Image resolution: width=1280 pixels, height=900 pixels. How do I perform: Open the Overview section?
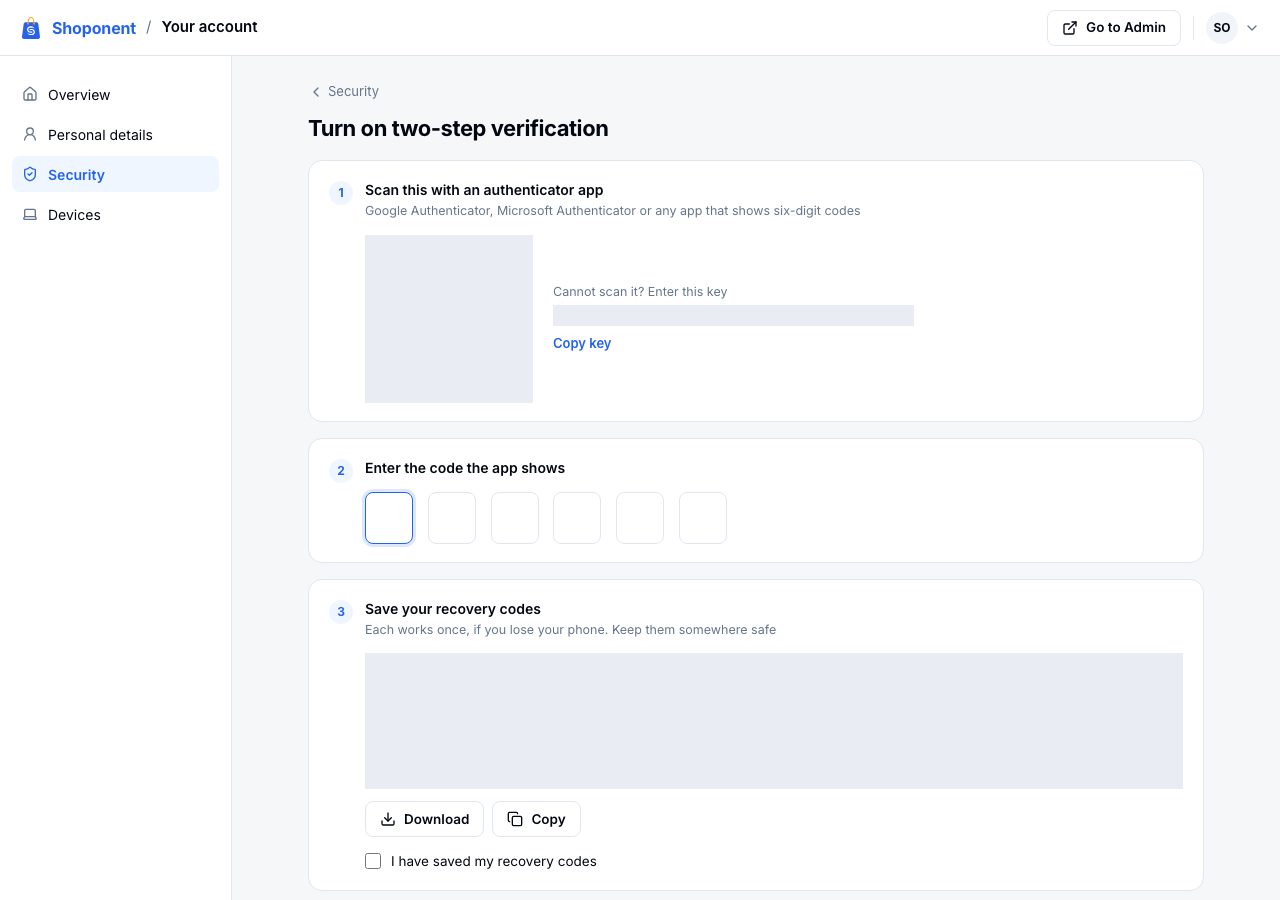click(x=115, y=95)
